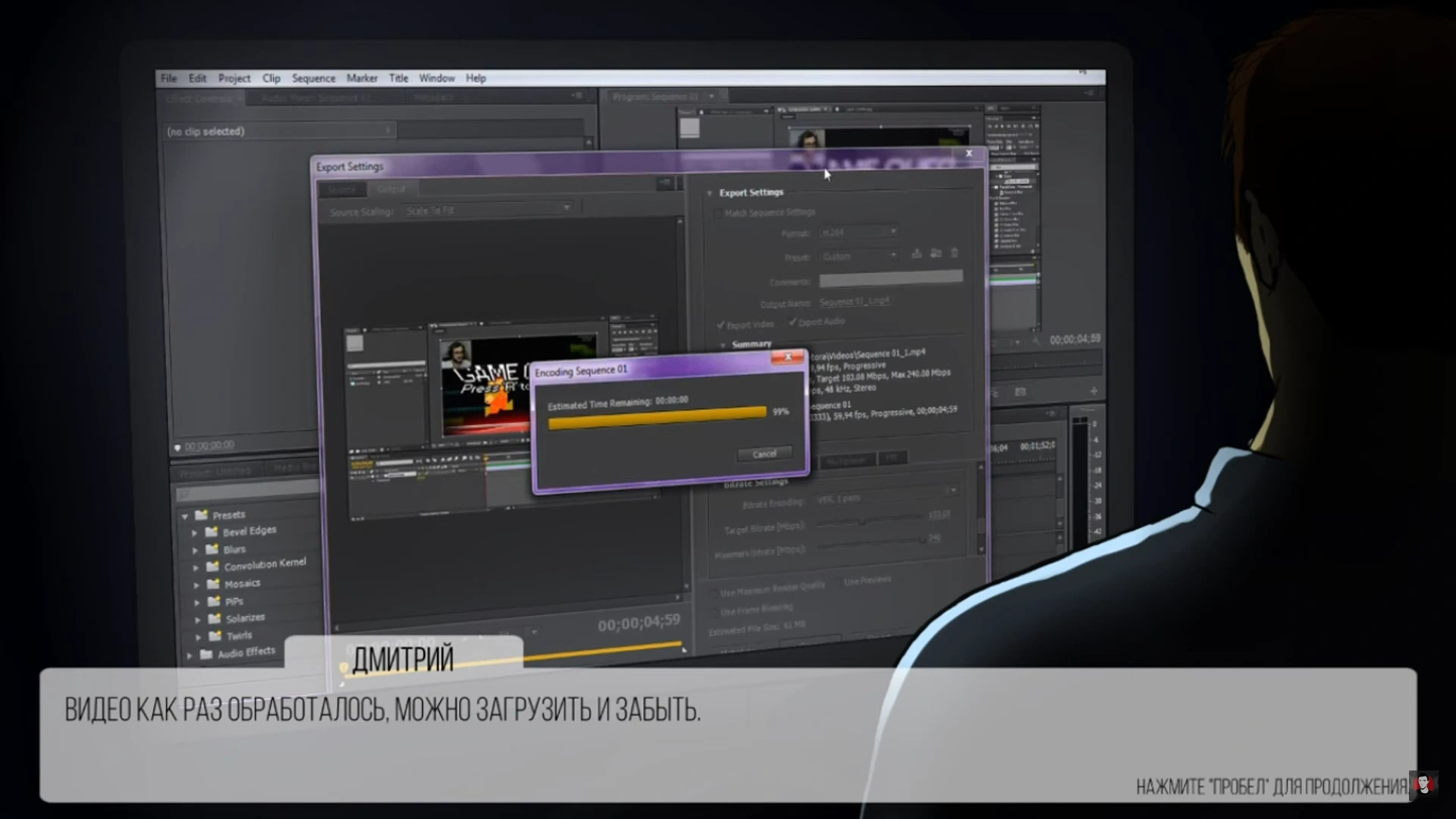Screen dimensions: 1456x819
Task: Click the Solarizes folder icon
Action: 215,619
